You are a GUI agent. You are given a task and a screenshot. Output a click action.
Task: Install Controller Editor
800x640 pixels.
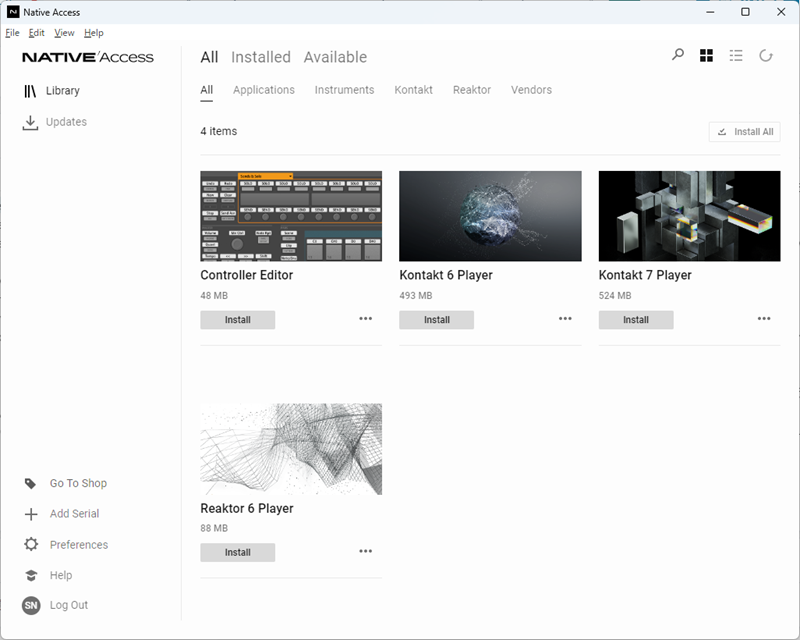coord(238,320)
